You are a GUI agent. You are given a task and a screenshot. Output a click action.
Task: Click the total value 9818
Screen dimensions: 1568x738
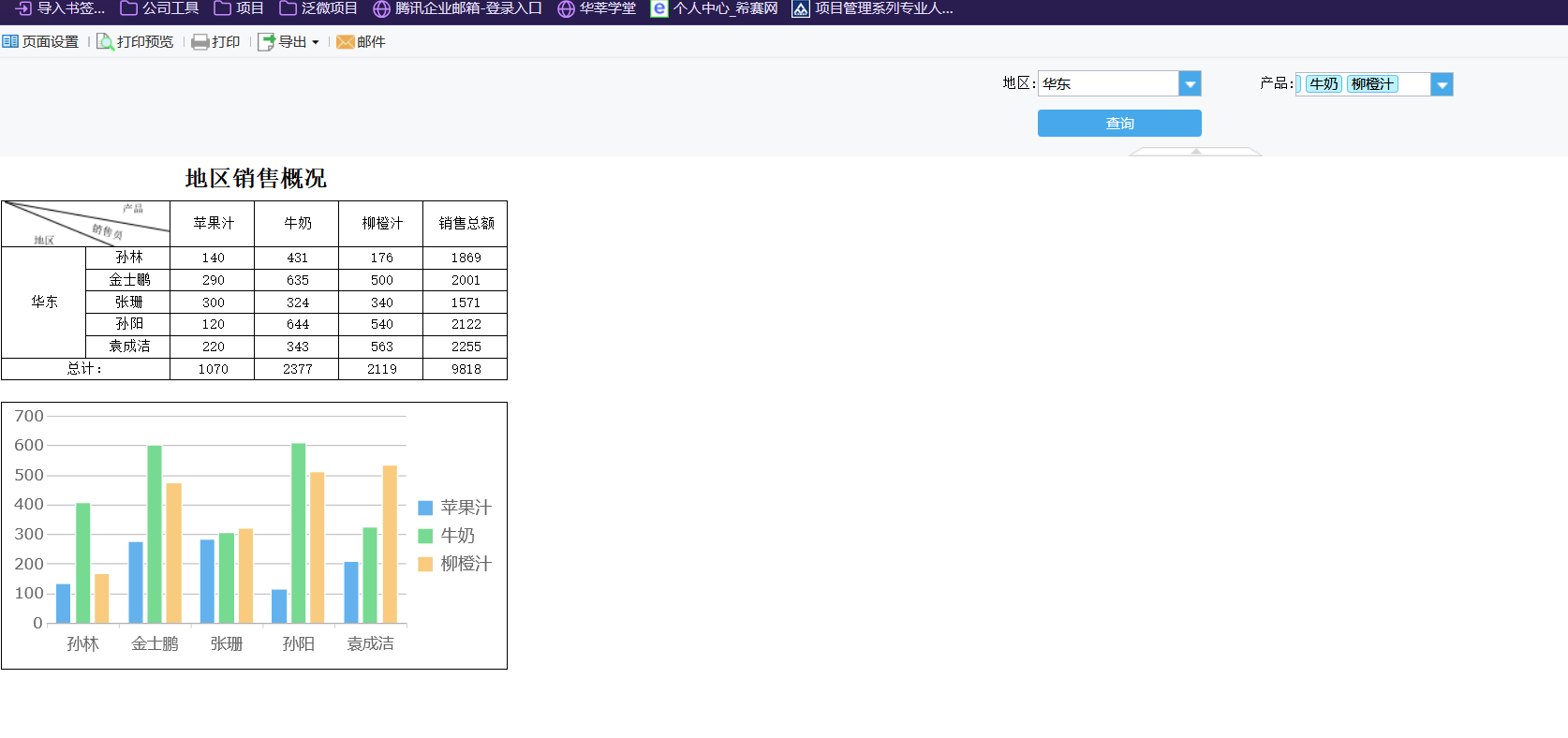(466, 369)
